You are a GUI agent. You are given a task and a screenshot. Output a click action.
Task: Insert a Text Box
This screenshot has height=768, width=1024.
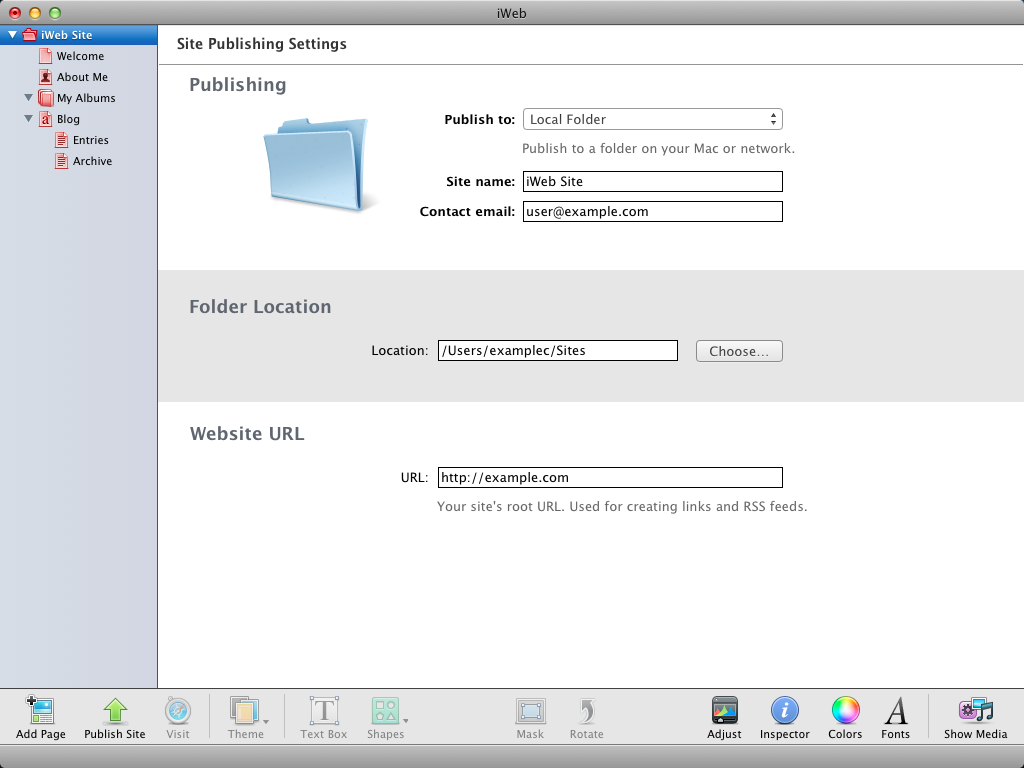click(x=324, y=711)
